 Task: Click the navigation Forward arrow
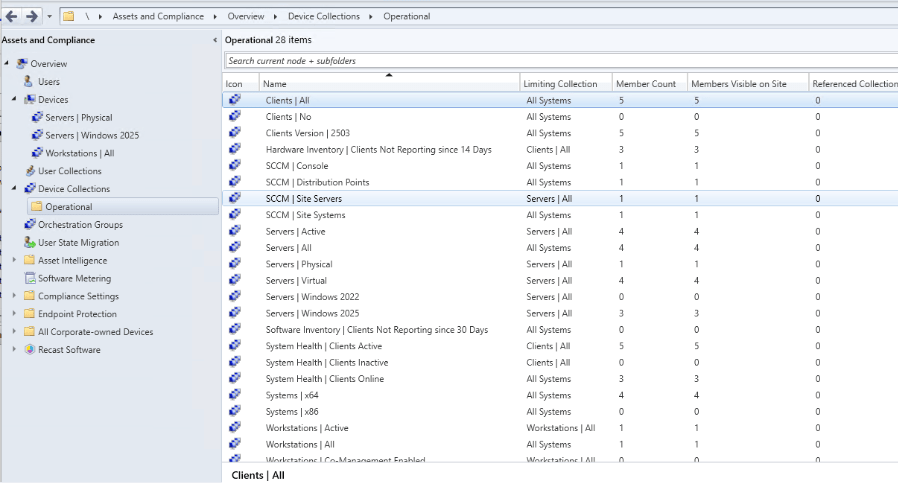[30, 16]
